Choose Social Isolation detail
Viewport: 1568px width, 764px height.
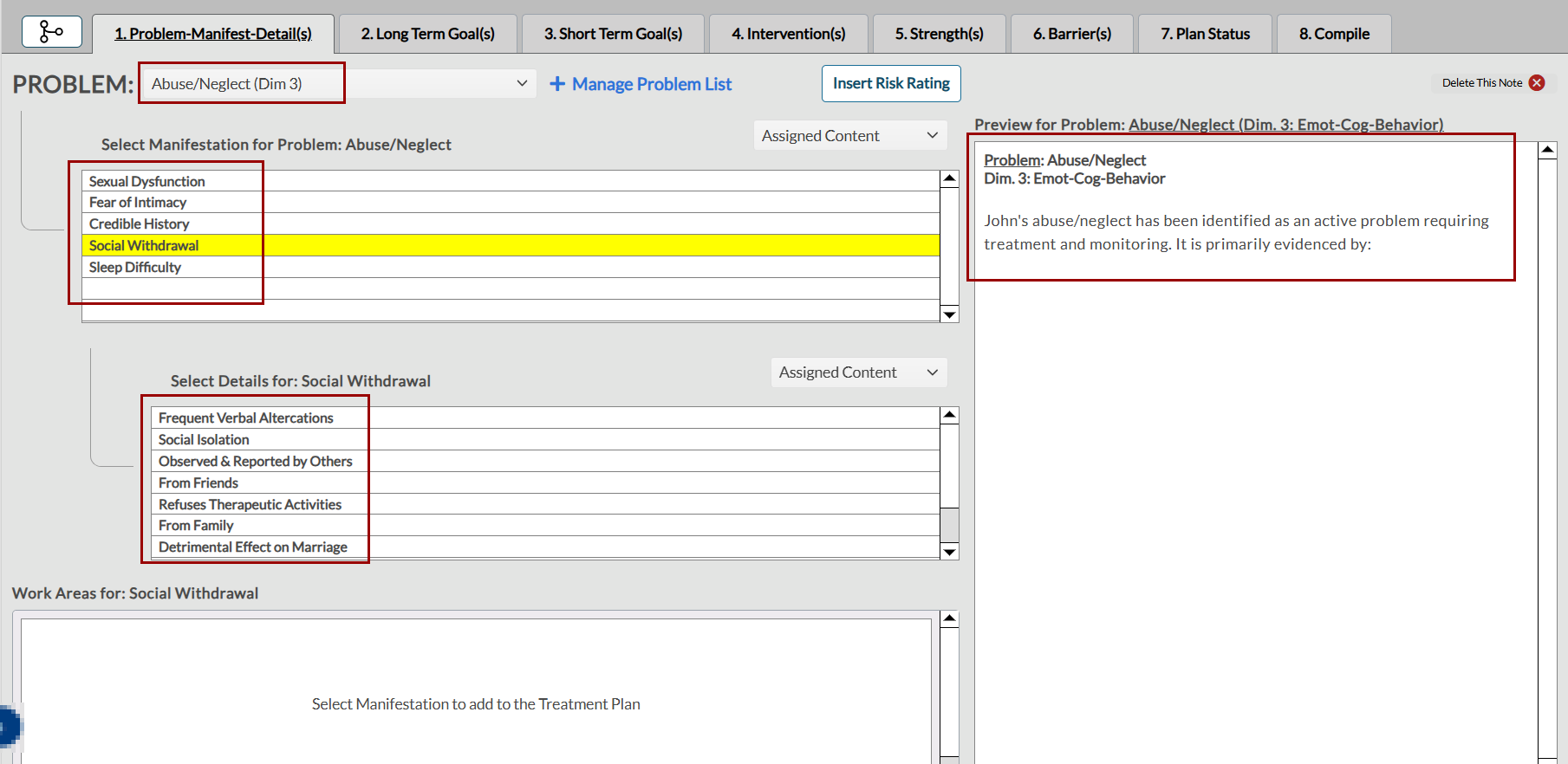545,440
